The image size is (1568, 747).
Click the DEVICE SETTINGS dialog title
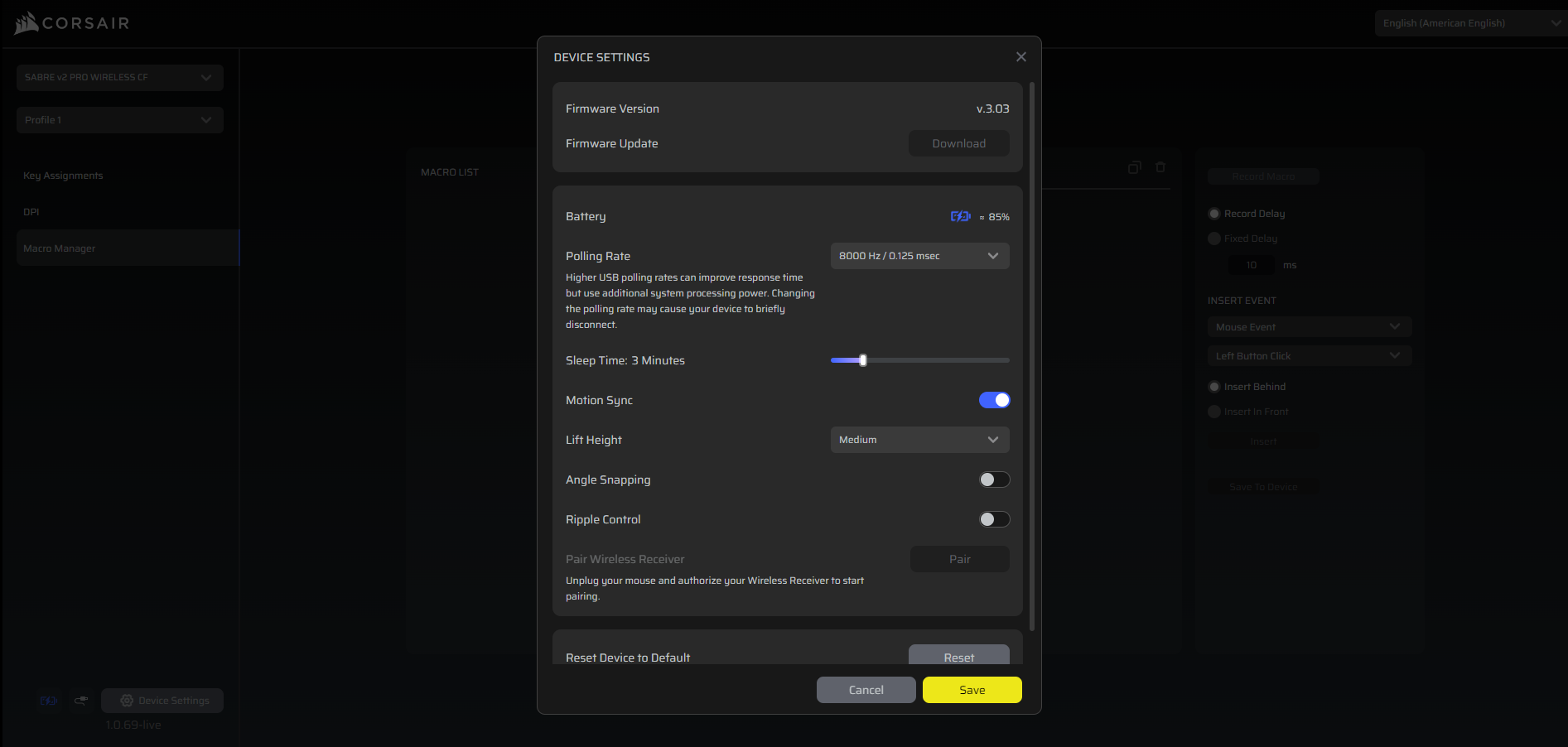point(602,57)
